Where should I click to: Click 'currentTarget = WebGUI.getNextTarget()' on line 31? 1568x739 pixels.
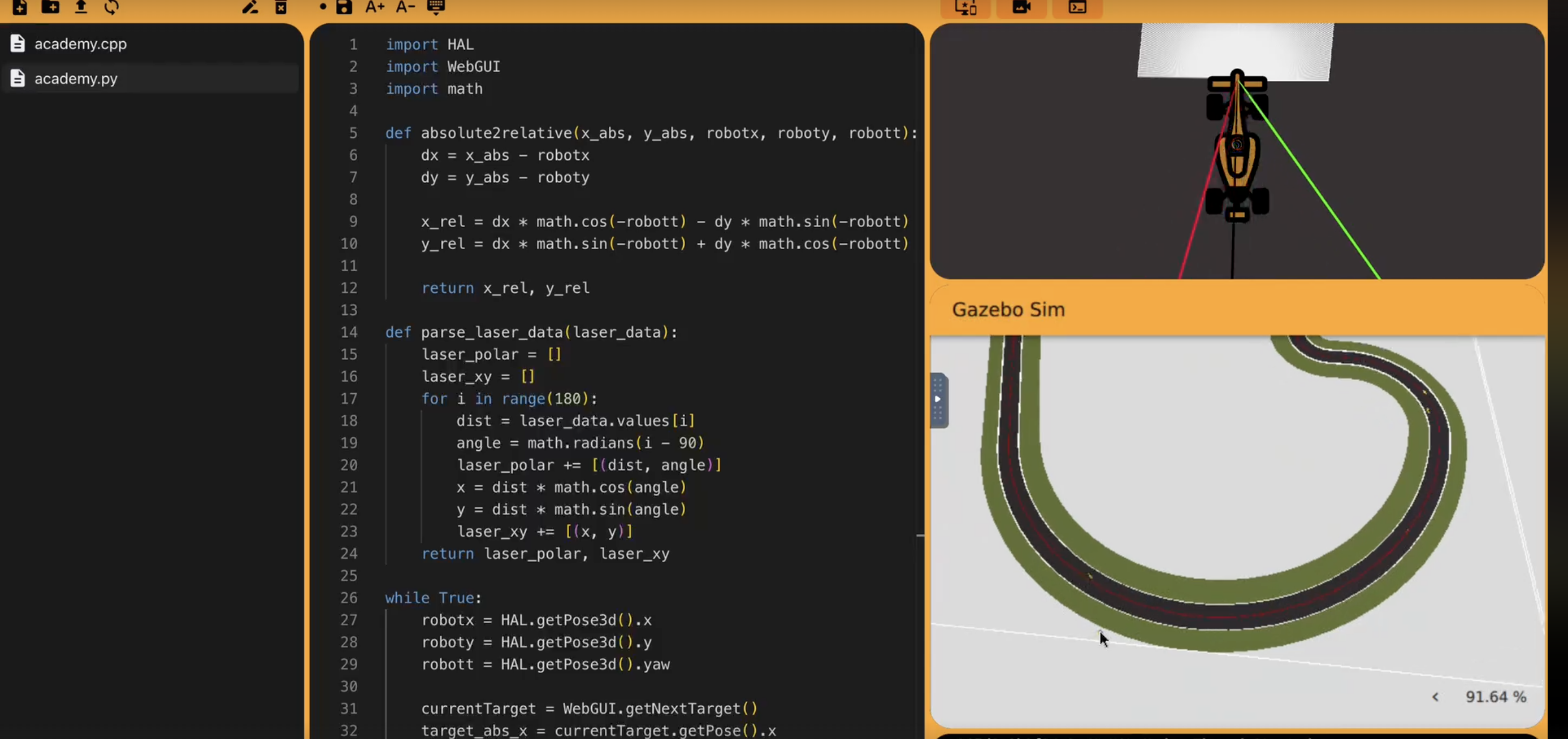(589, 708)
